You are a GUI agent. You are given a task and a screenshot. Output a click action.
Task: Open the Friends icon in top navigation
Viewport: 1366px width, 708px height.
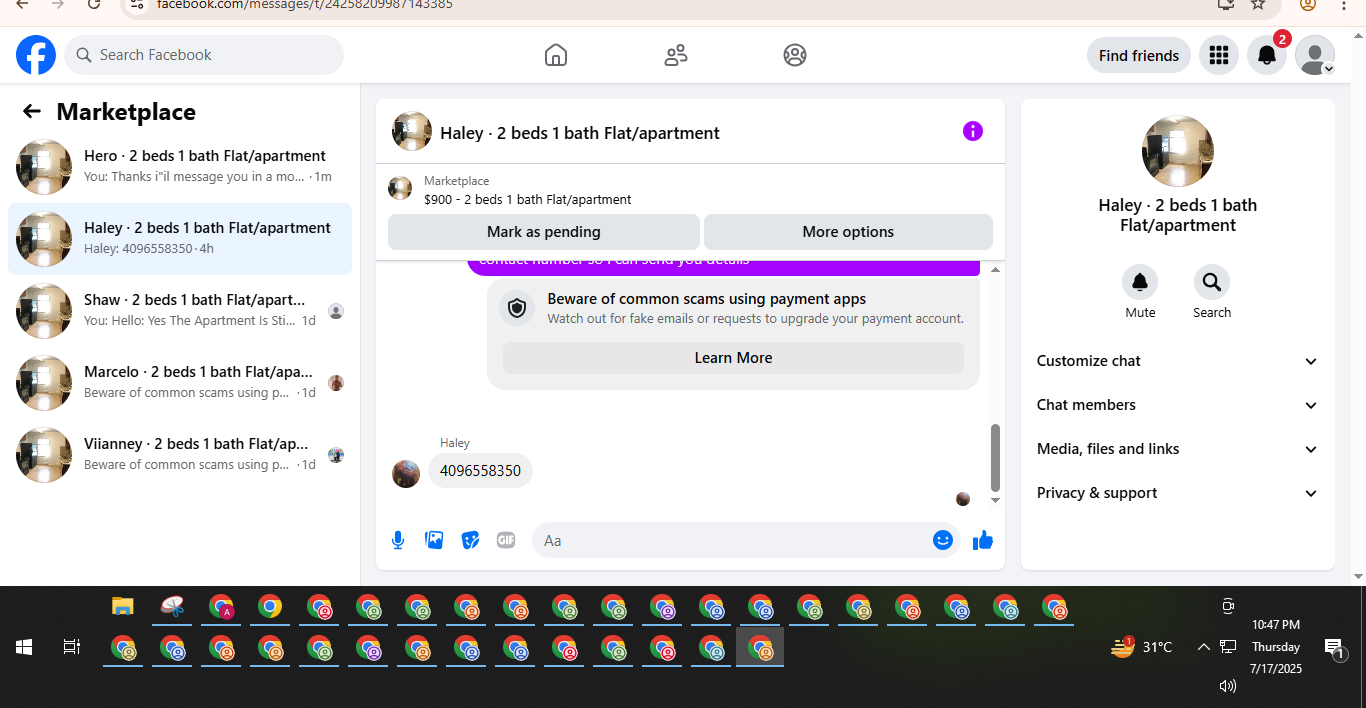click(x=676, y=55)
